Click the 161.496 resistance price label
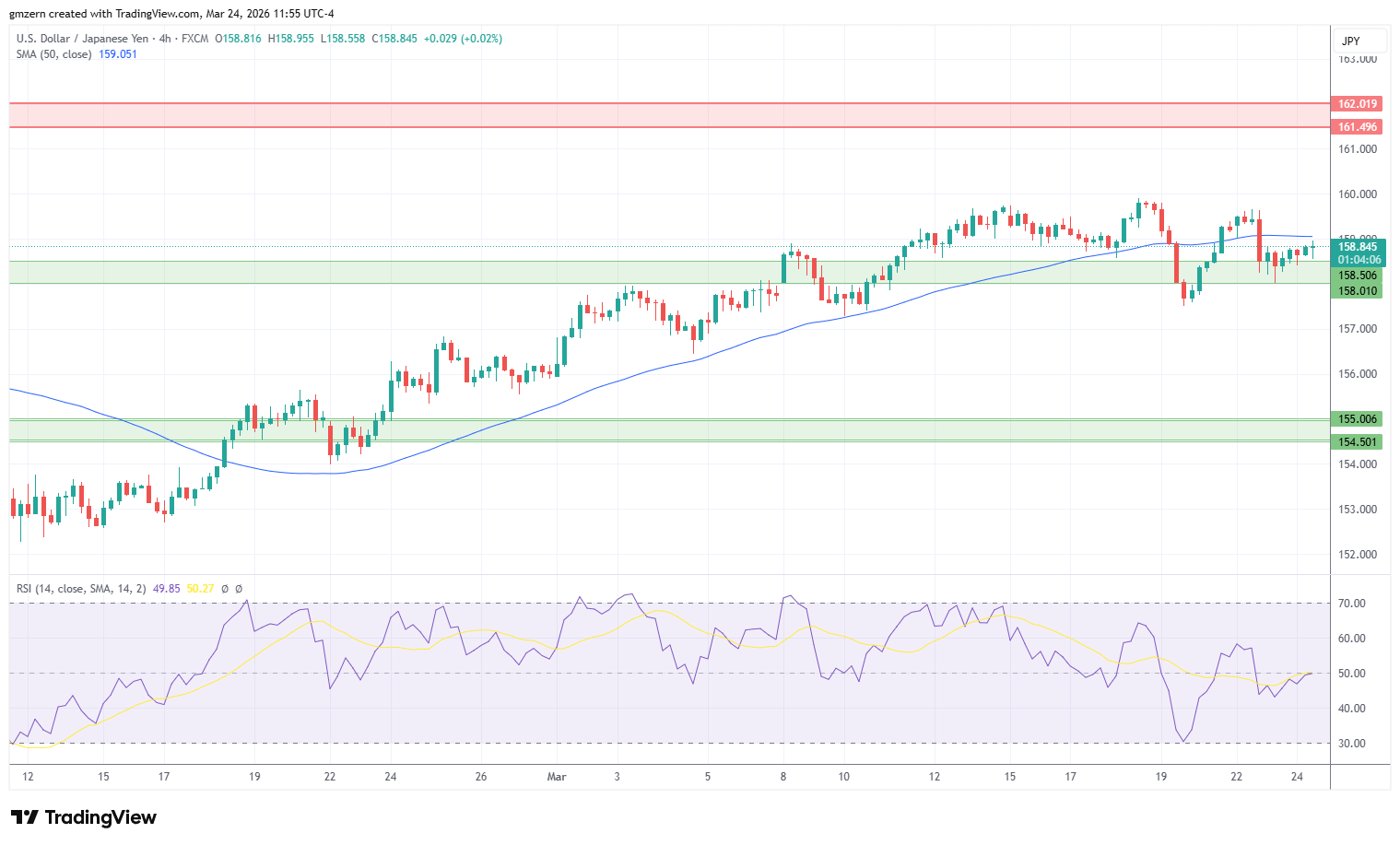Image resolution: width=1400 pixels, height=845 pixels. pyautogui.click(x=1357, y=127)
